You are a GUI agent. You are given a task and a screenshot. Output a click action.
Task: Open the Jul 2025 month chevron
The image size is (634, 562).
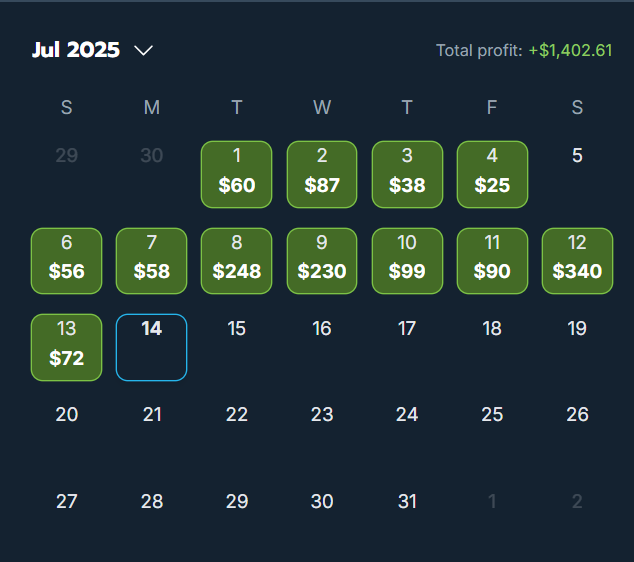[x=143, y=51]
